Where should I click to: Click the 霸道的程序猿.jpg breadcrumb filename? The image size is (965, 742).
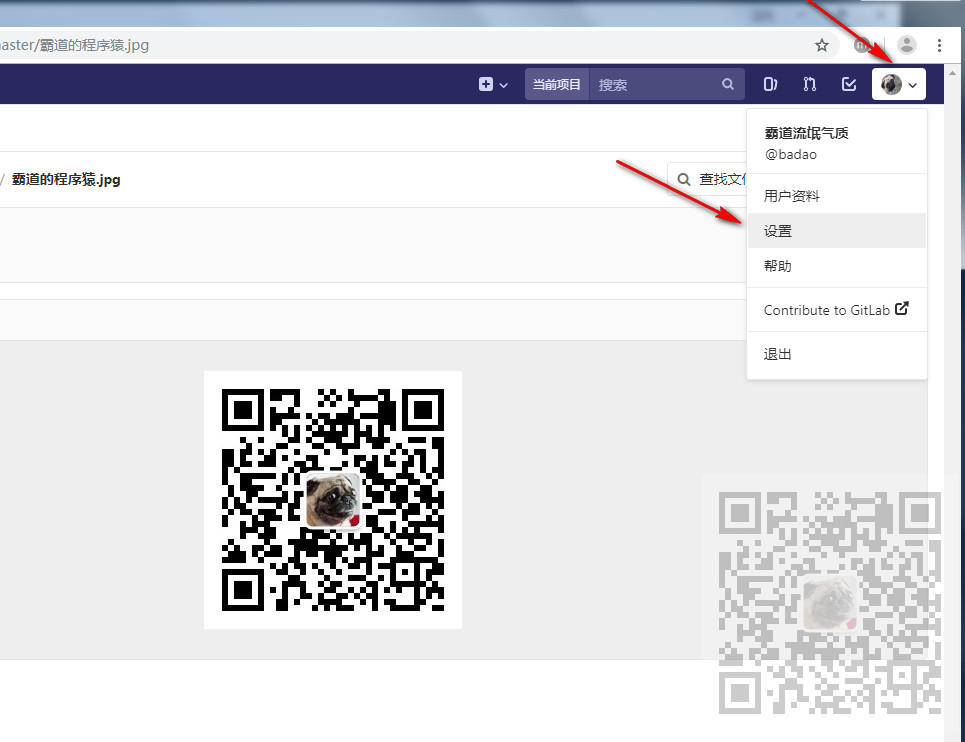click(x=66, y=180)
